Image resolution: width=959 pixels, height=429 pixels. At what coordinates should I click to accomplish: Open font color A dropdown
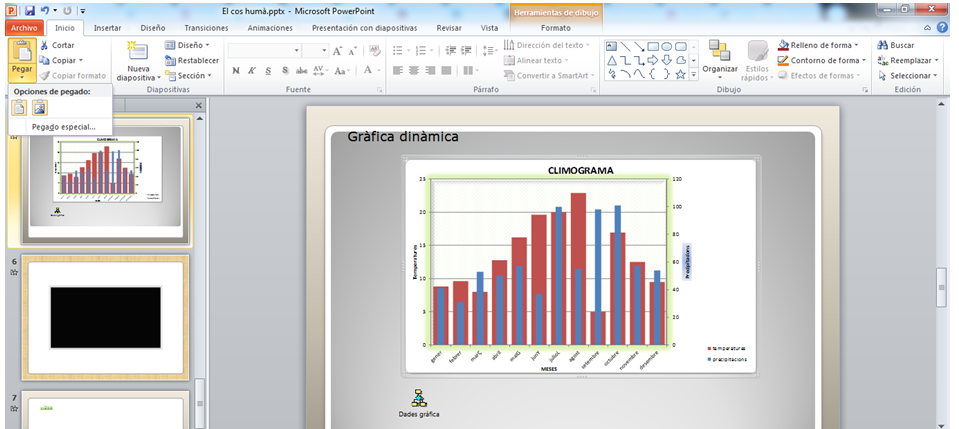(371, 71)
